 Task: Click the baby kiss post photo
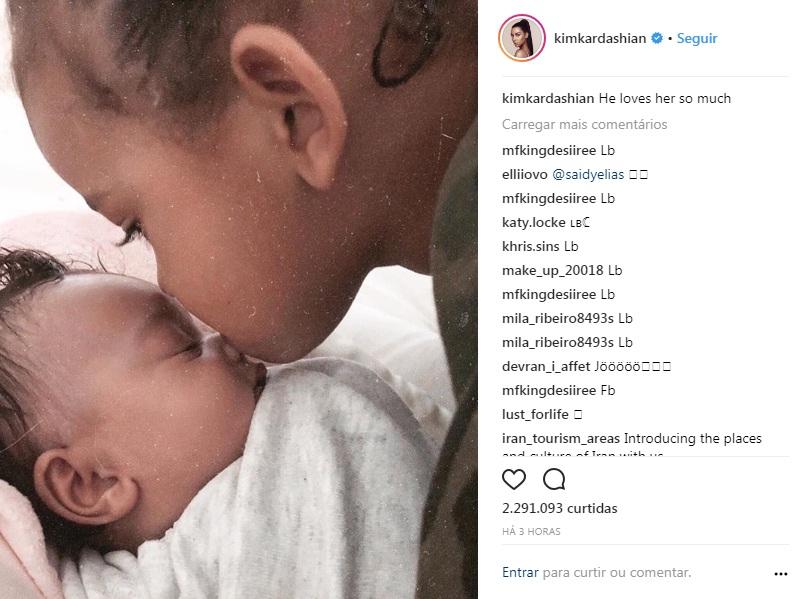point(239,300)
